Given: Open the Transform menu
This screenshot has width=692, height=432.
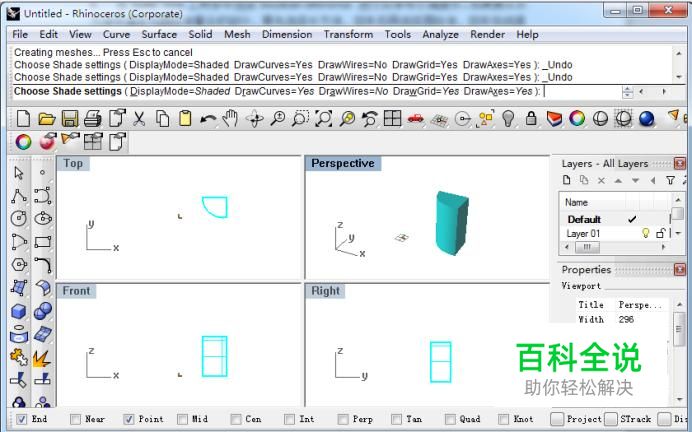Looking at the screenshot, I should point(348,34).
